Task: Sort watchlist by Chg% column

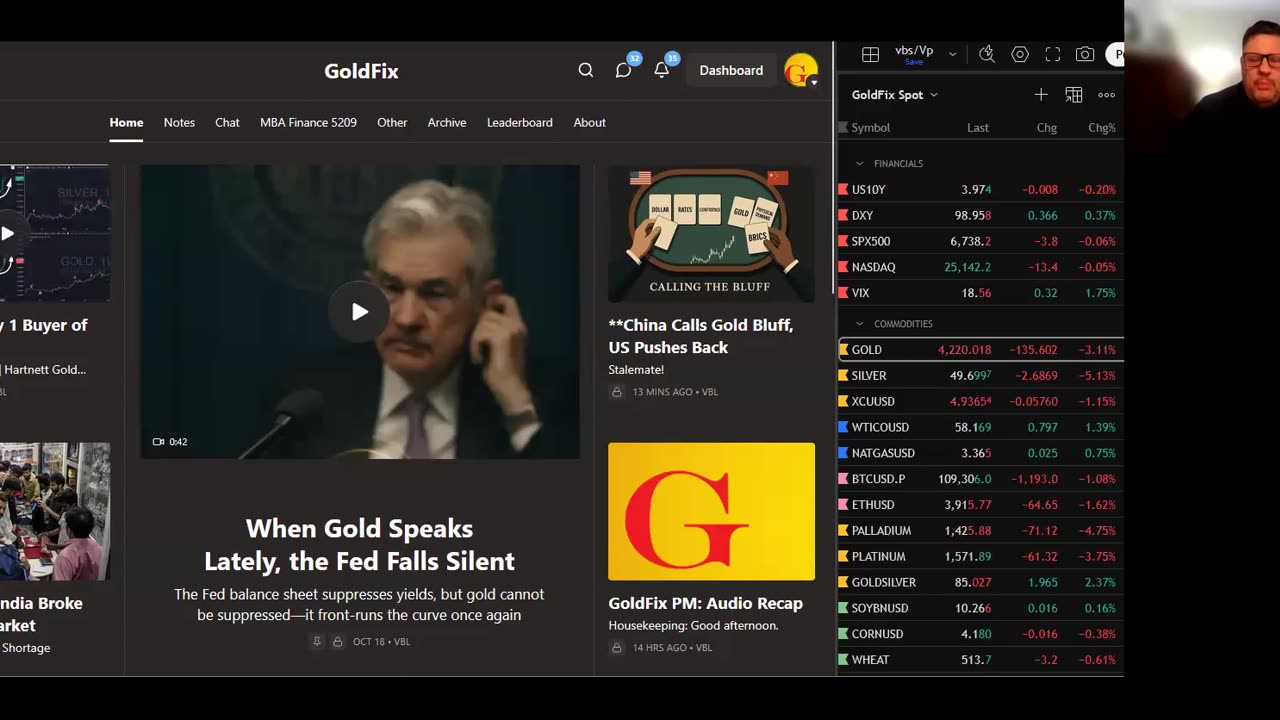Action: (x=1102, y=128)
